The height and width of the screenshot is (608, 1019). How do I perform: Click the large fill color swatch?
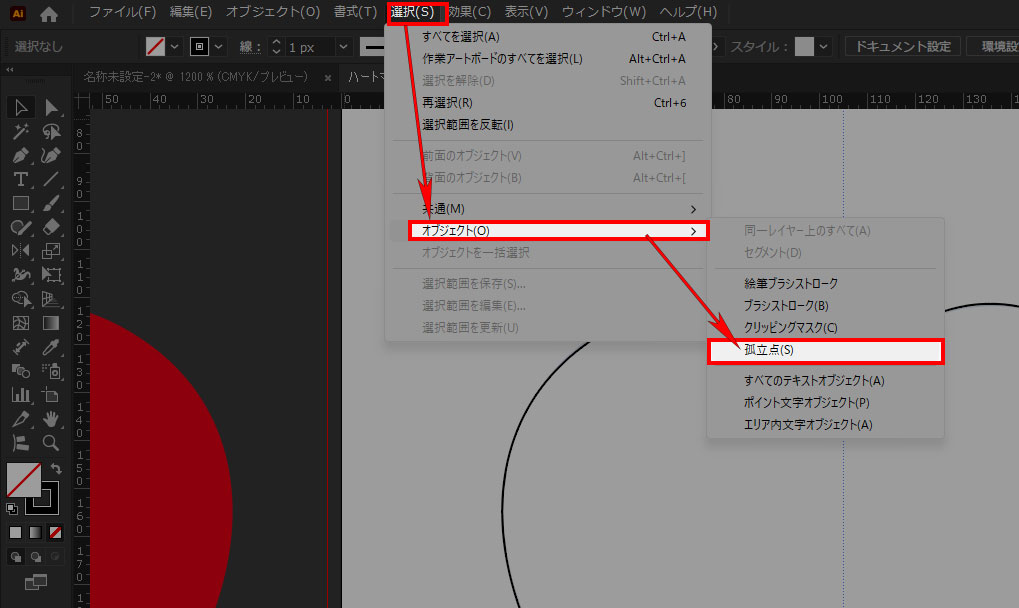(24, 480)
